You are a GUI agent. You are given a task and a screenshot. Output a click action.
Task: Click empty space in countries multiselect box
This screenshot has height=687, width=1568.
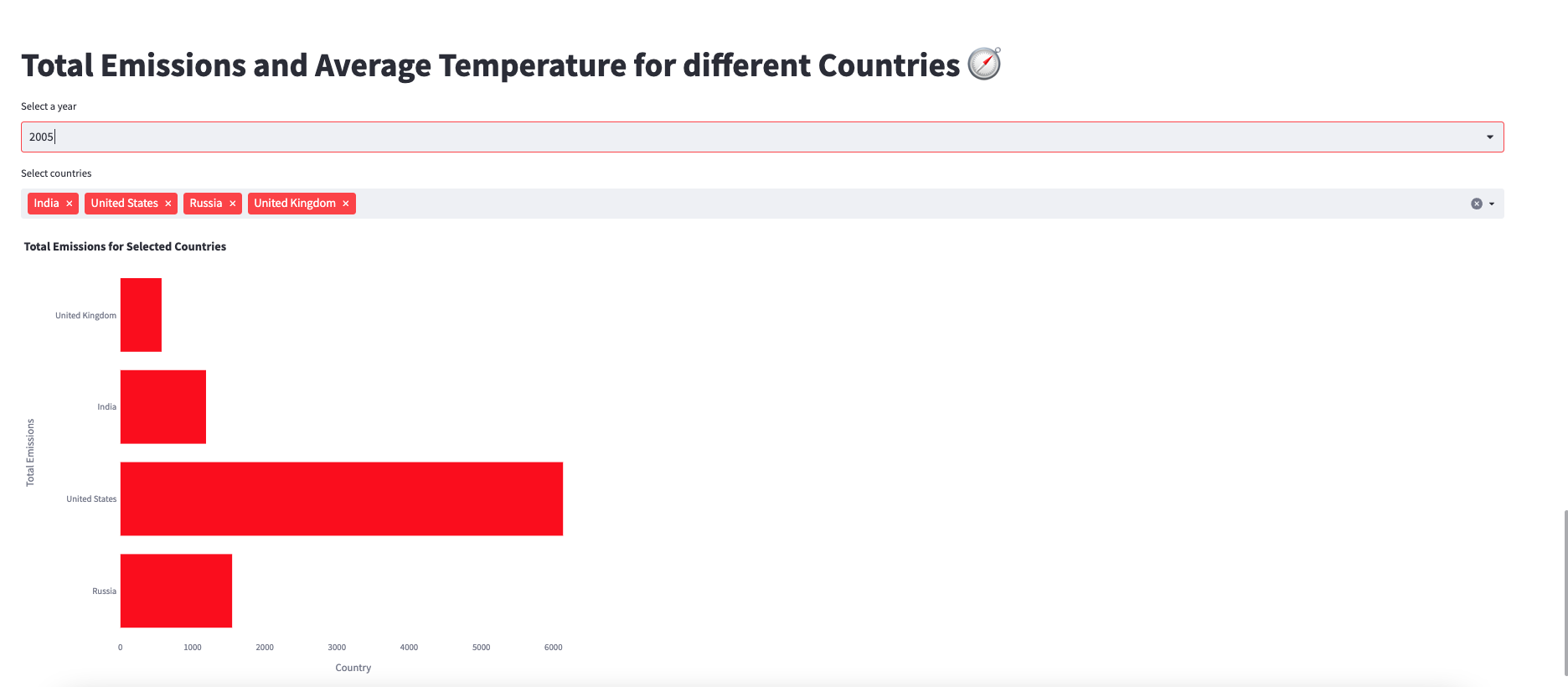click(x=838, y=204)
